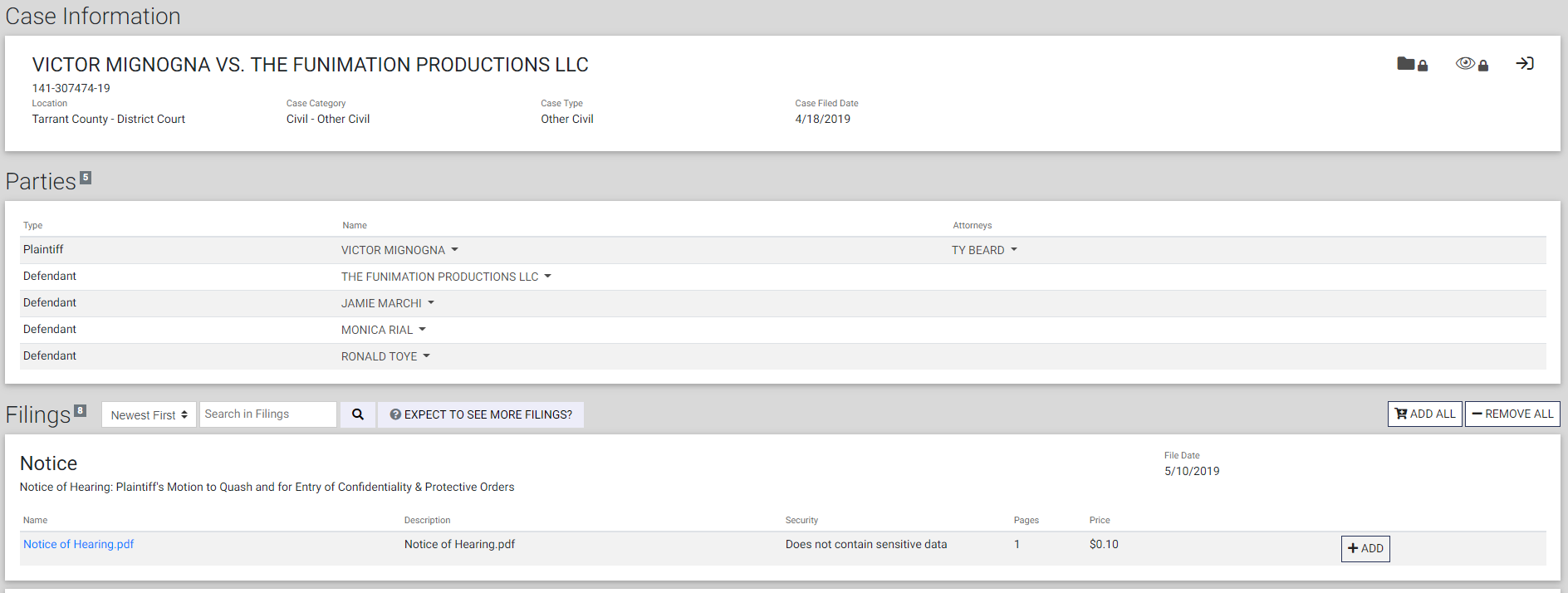Click the locked folder icon in case header
Image resolution: width=1568 pixels, height=593 pixels.
pos(1412,64)
